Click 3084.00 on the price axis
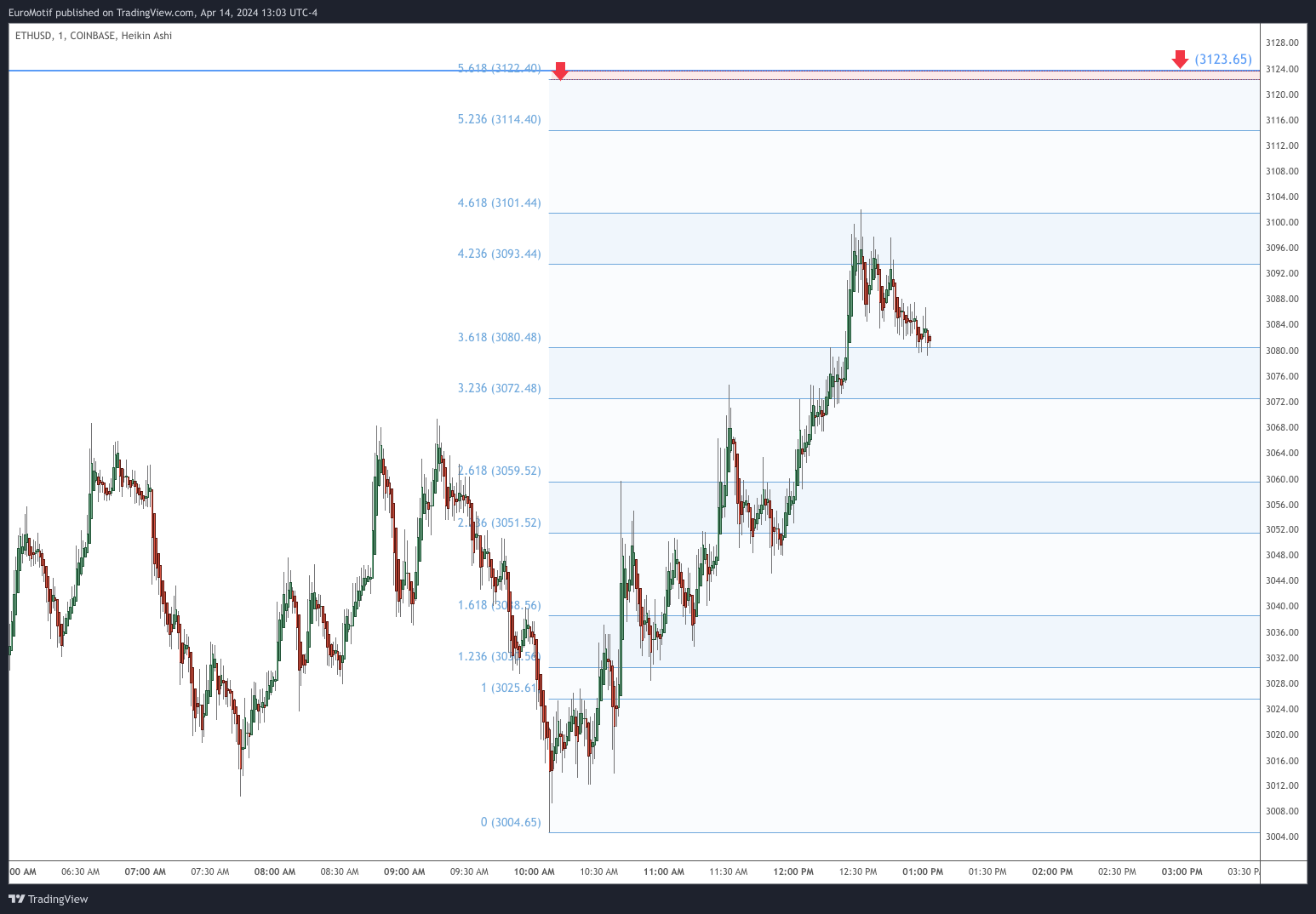1316x914 pixels. click(x=1282, y=324)
